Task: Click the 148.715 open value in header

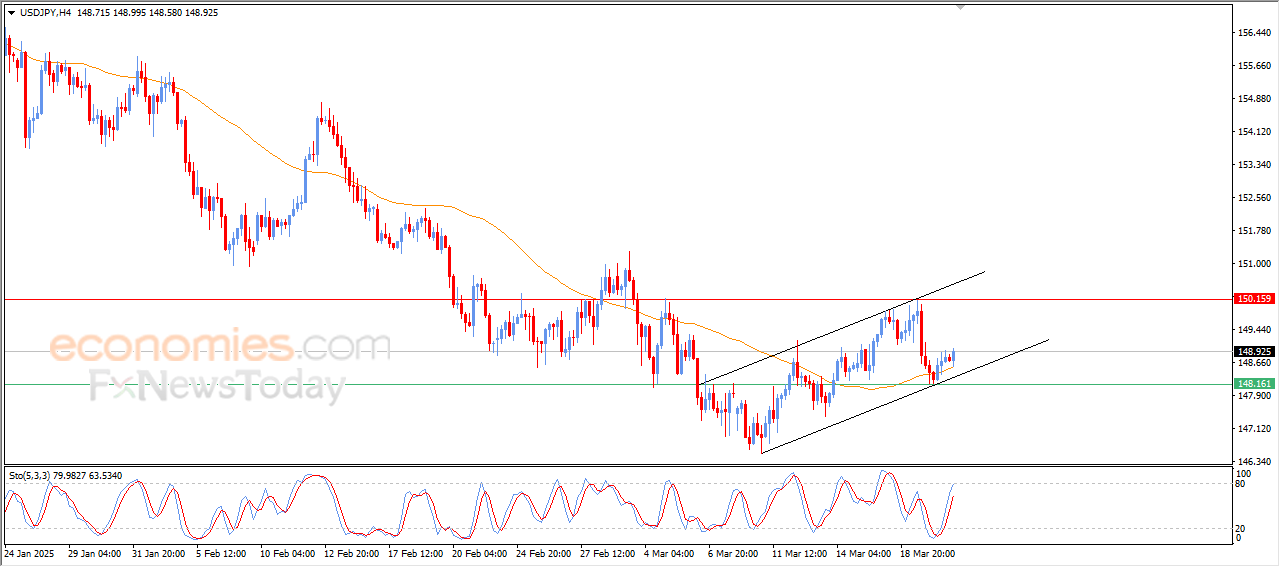Action: pos(94,13)
